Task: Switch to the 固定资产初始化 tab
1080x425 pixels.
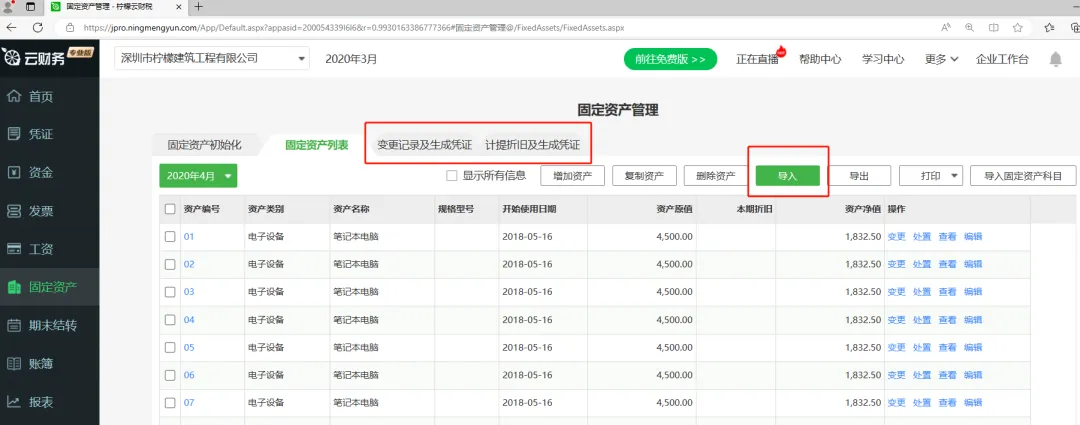Action: click(x=205, y=145)
